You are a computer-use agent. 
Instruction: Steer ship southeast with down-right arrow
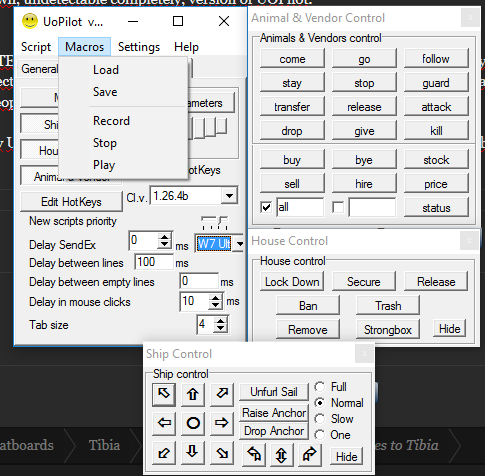222,453
